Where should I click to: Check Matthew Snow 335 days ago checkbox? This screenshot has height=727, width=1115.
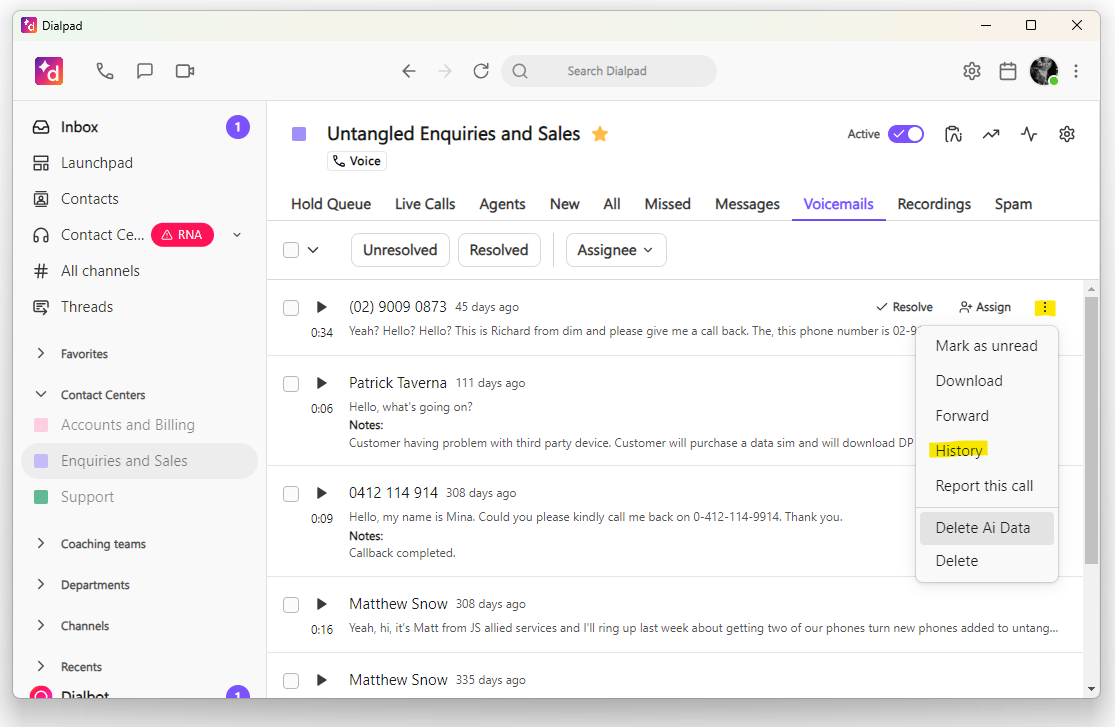[x=291, y=681]
